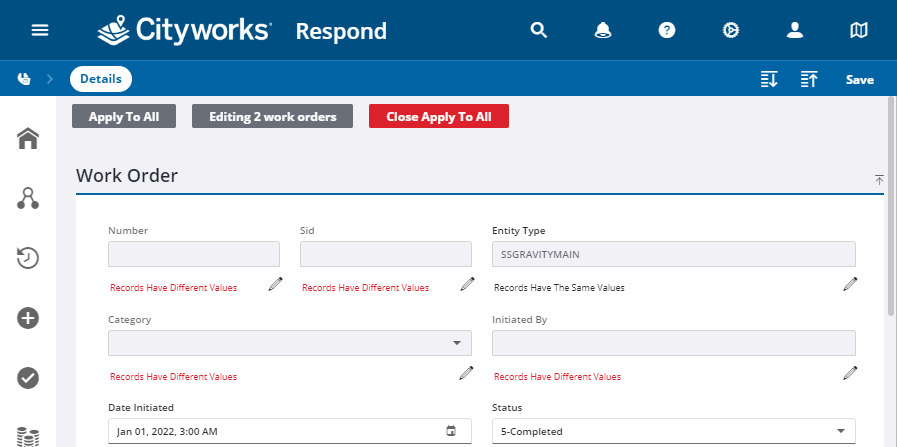Click Save in the toolbar
Viewport: 897px width, 447px height.
point(859,80)
